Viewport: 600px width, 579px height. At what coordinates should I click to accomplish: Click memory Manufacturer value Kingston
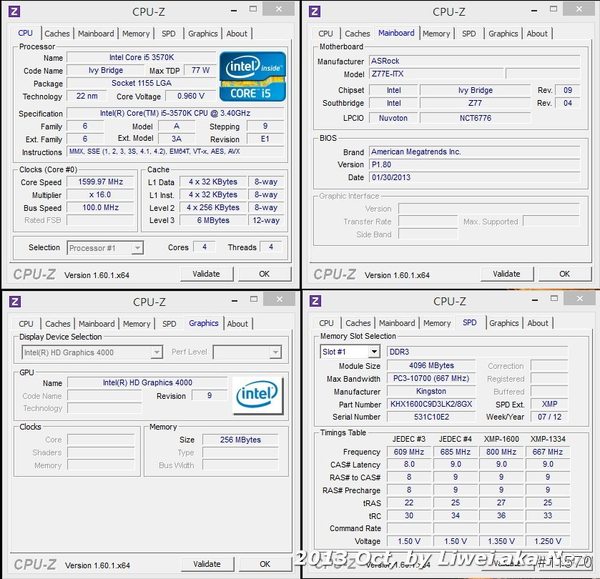(x=431, y=391)
